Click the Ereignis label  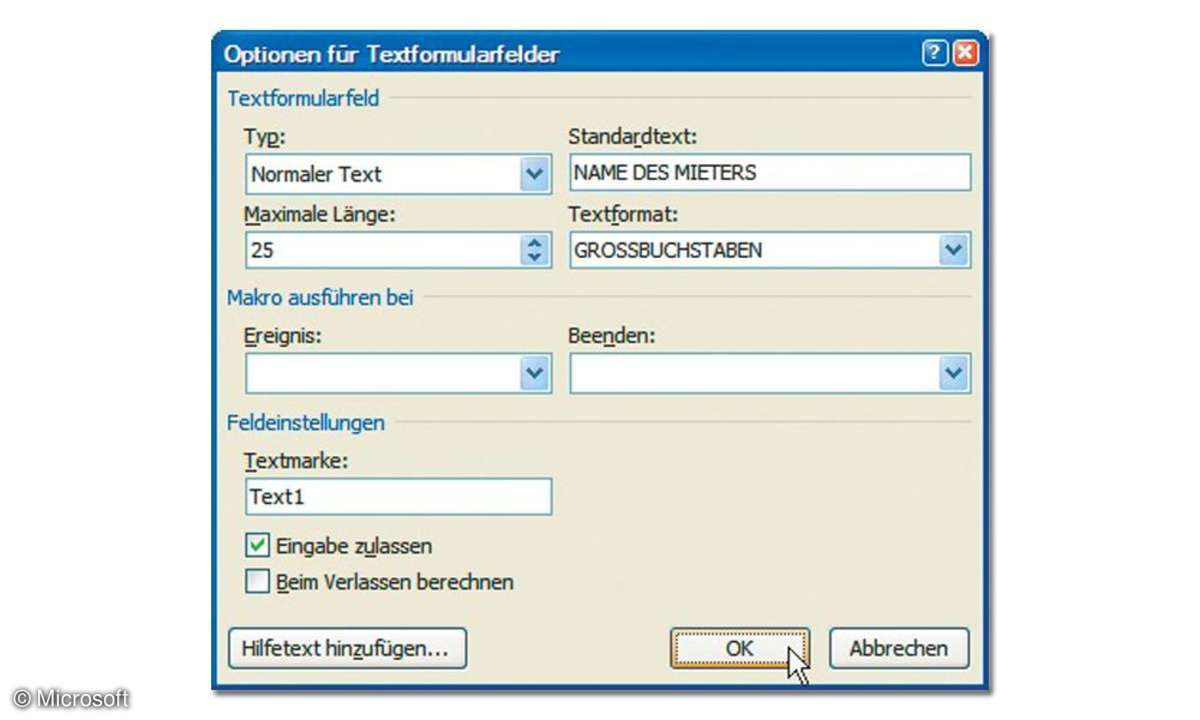coord(282,337)
